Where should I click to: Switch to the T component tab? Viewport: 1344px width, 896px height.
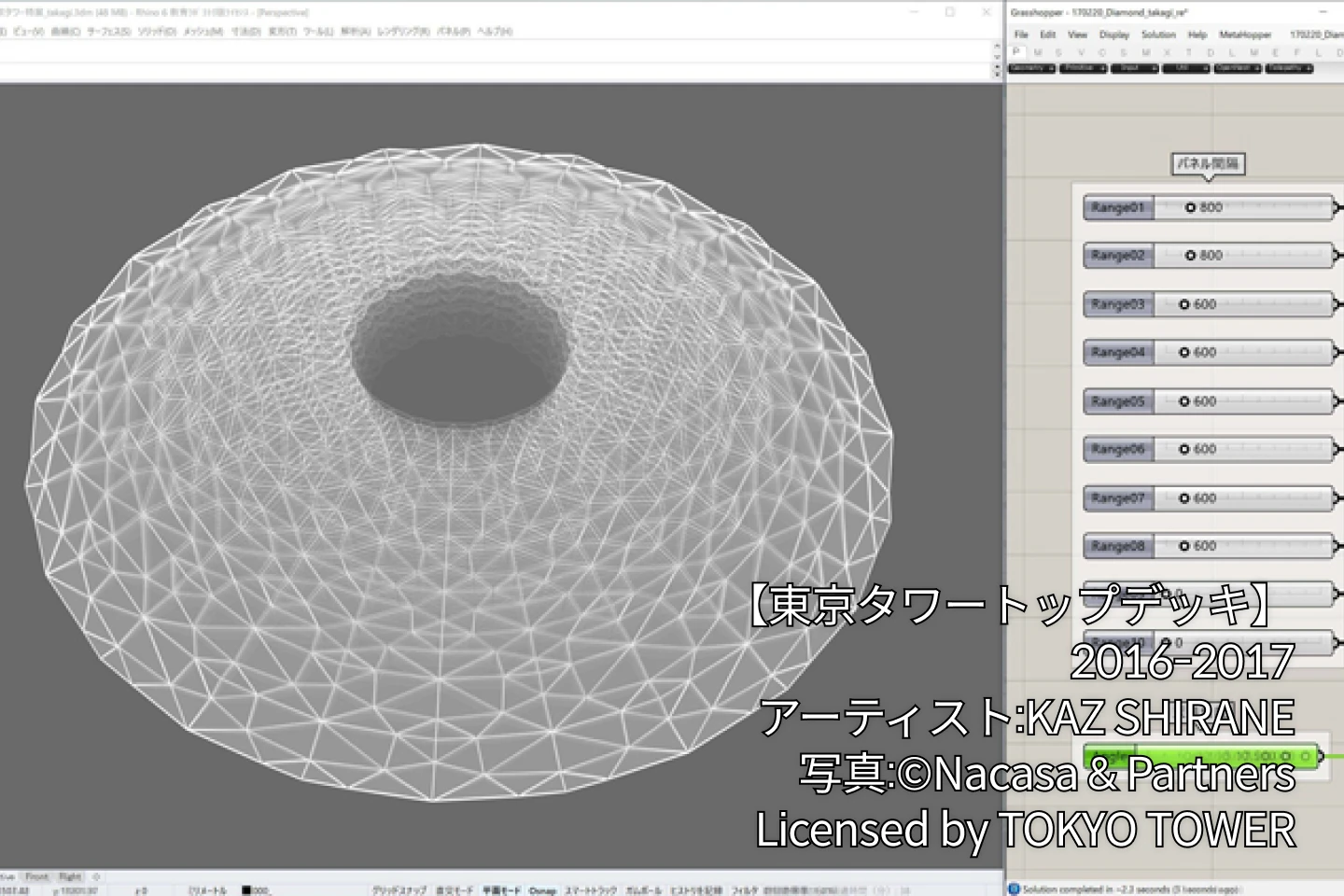coord(1188,52)
